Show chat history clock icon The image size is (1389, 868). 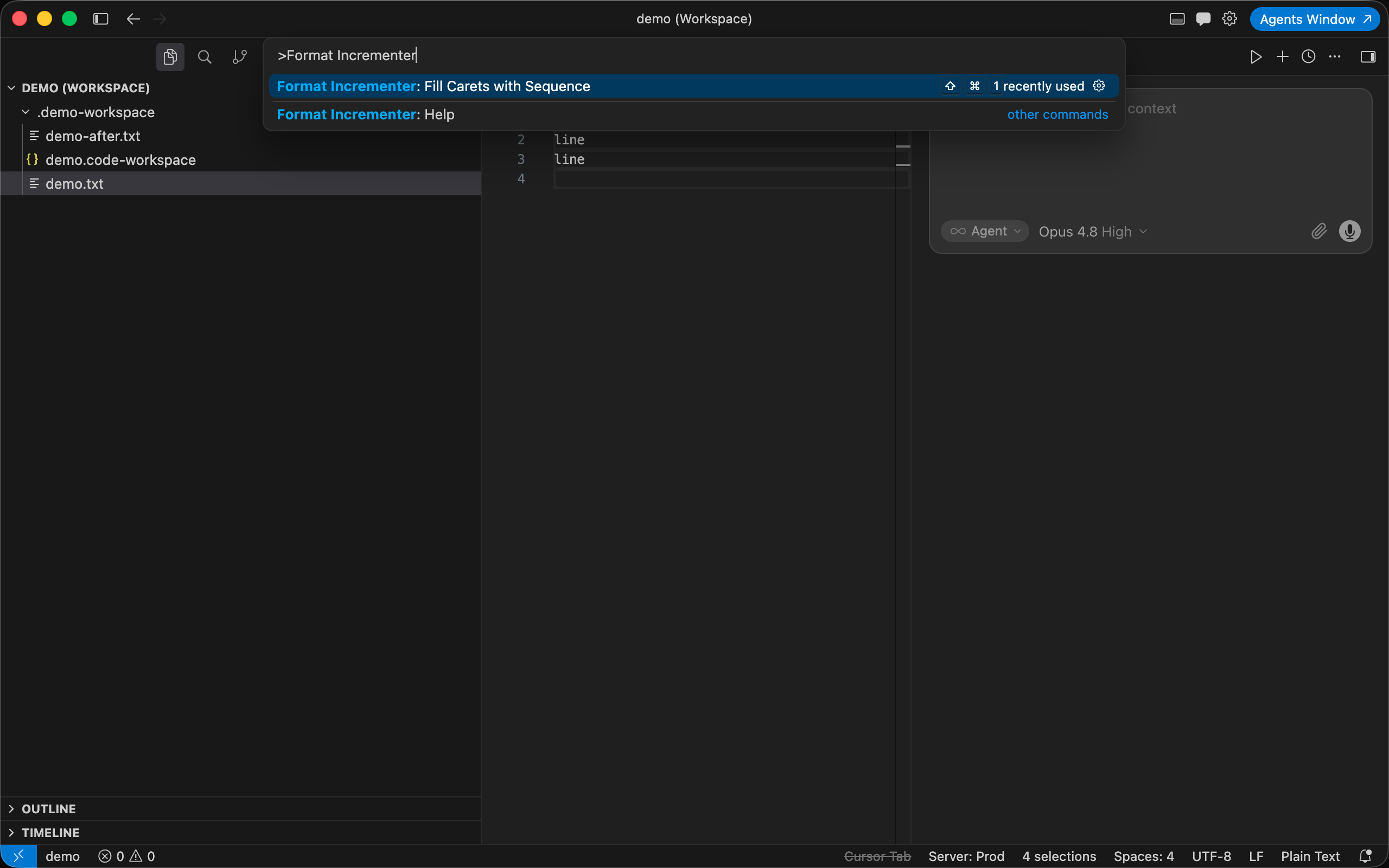point(1309,56)
